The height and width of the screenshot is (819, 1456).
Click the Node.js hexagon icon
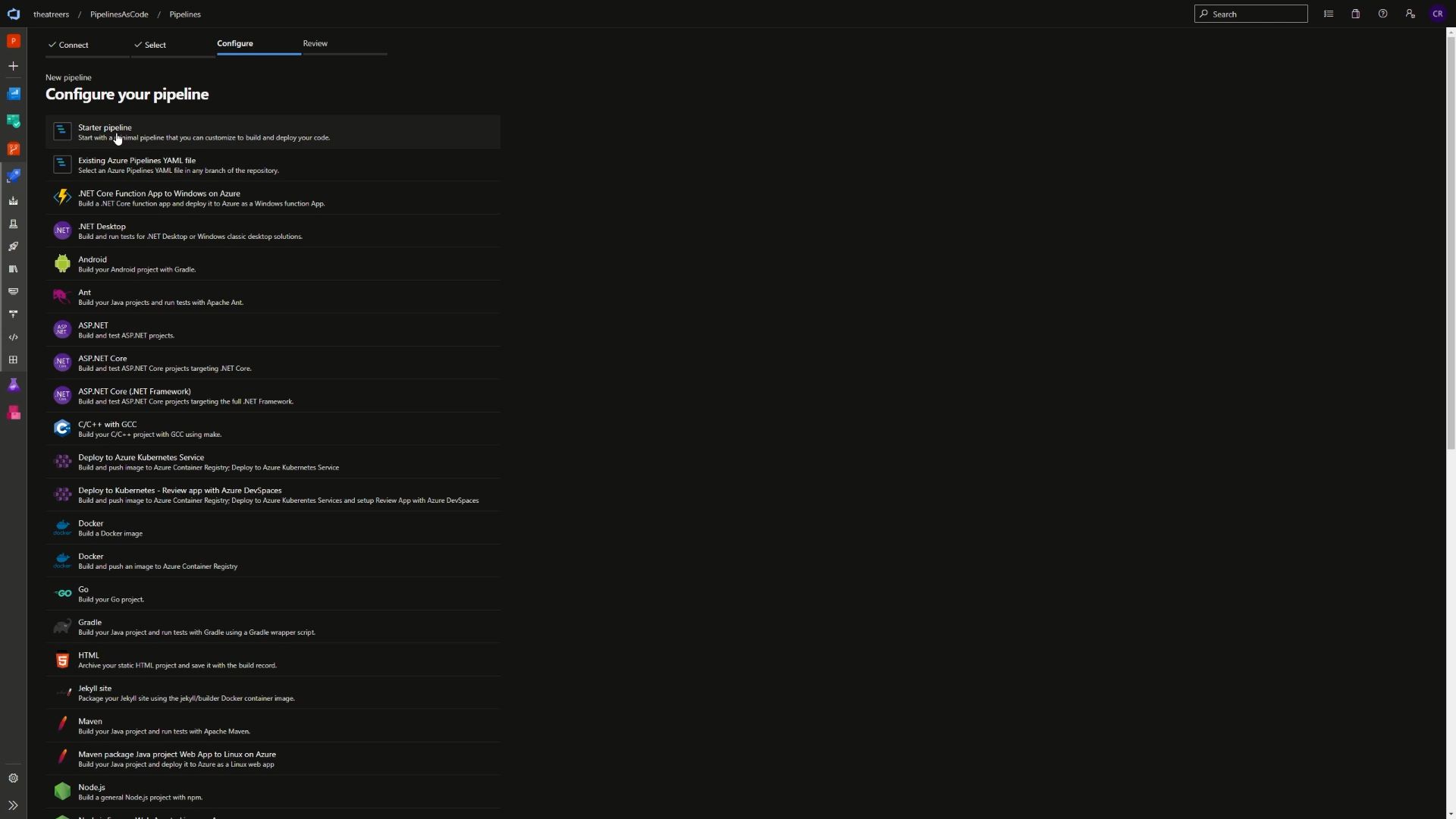tap(62, 791)
